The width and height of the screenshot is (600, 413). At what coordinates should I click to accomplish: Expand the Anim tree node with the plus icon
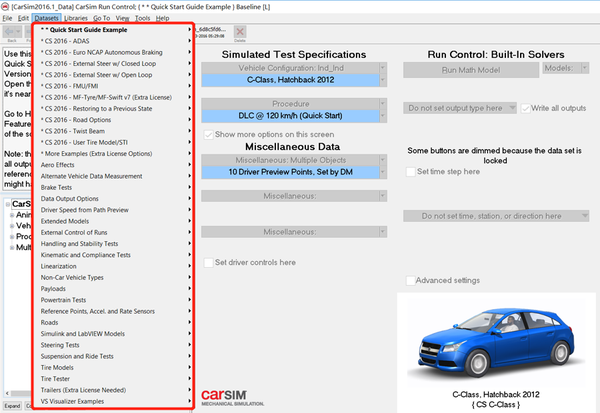click(12, 215)
